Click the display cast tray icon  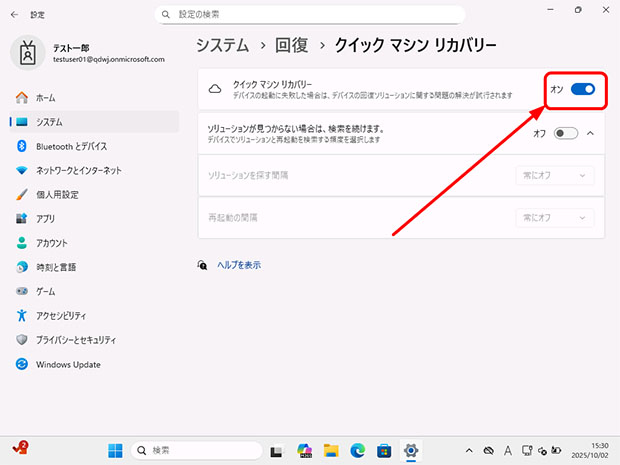click(x=527, y=450)
